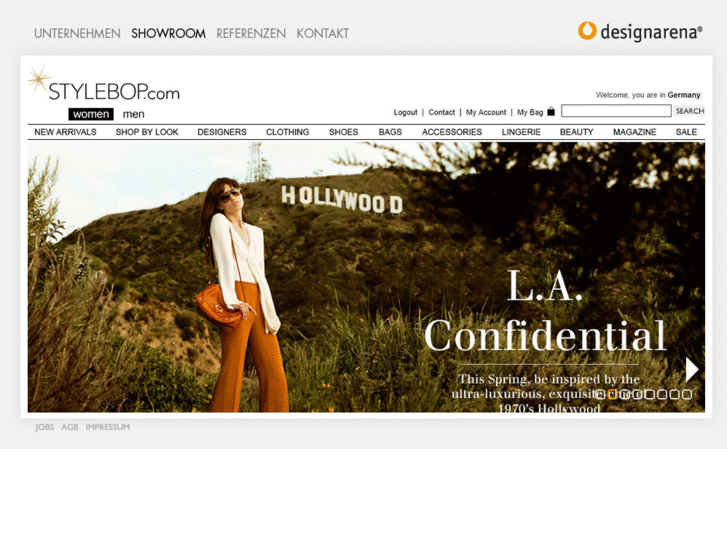Open the ACCESSORIES category

coord(452,132)
